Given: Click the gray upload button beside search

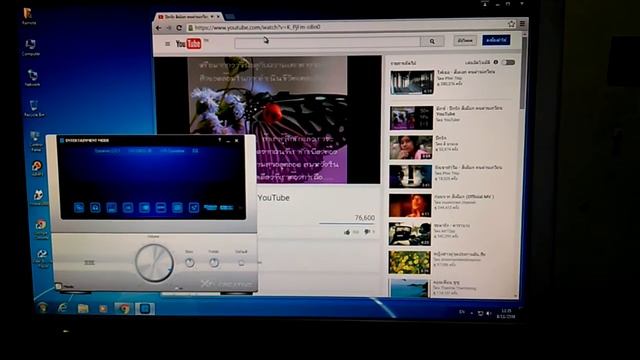Looking at the screenshot, I should tap(465, 40).
